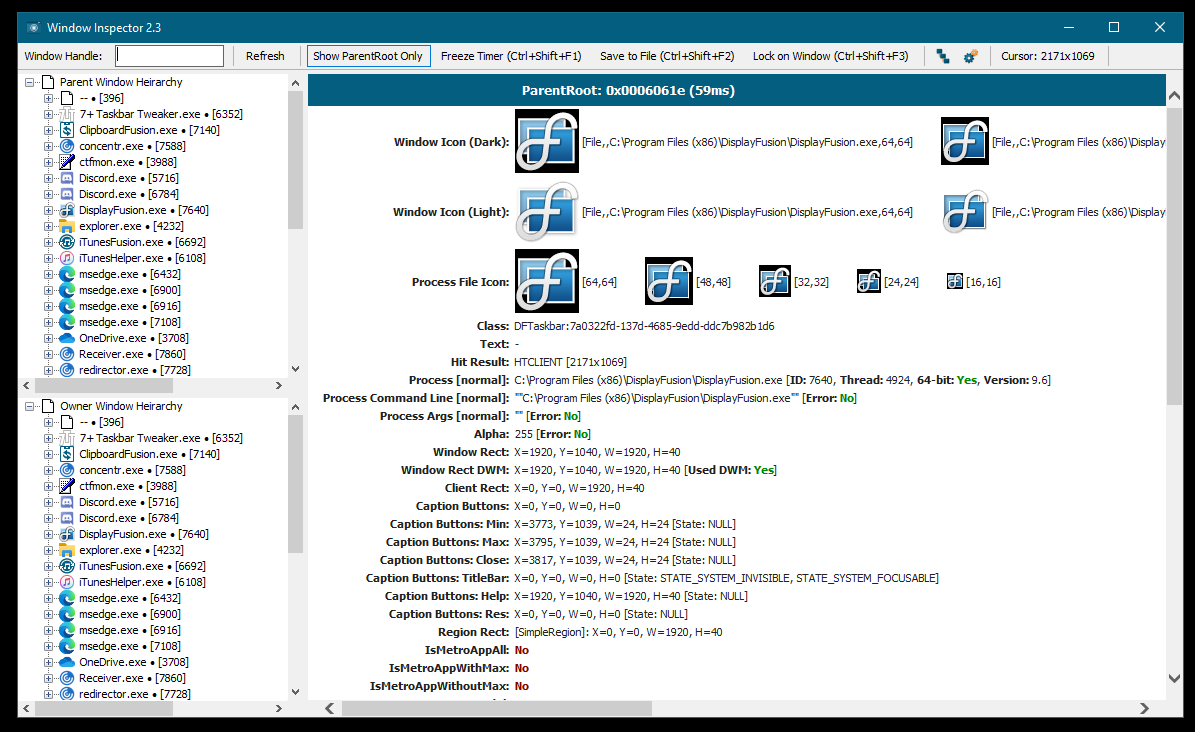The image size is (1195, 732).
Task: Click Save to File button
Action: click(x=667, y=56)
